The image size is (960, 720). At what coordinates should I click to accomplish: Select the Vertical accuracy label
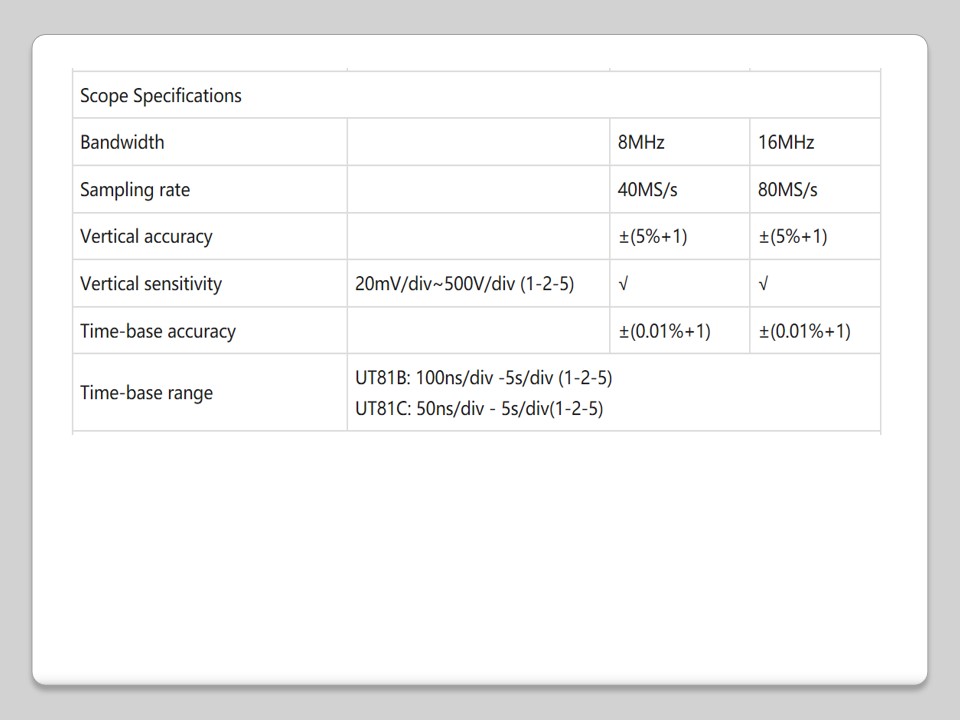(146, 237)
